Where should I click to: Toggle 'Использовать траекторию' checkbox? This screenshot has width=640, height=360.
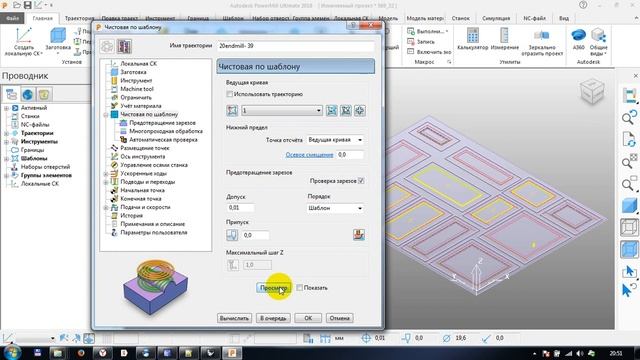pos(230,94)
